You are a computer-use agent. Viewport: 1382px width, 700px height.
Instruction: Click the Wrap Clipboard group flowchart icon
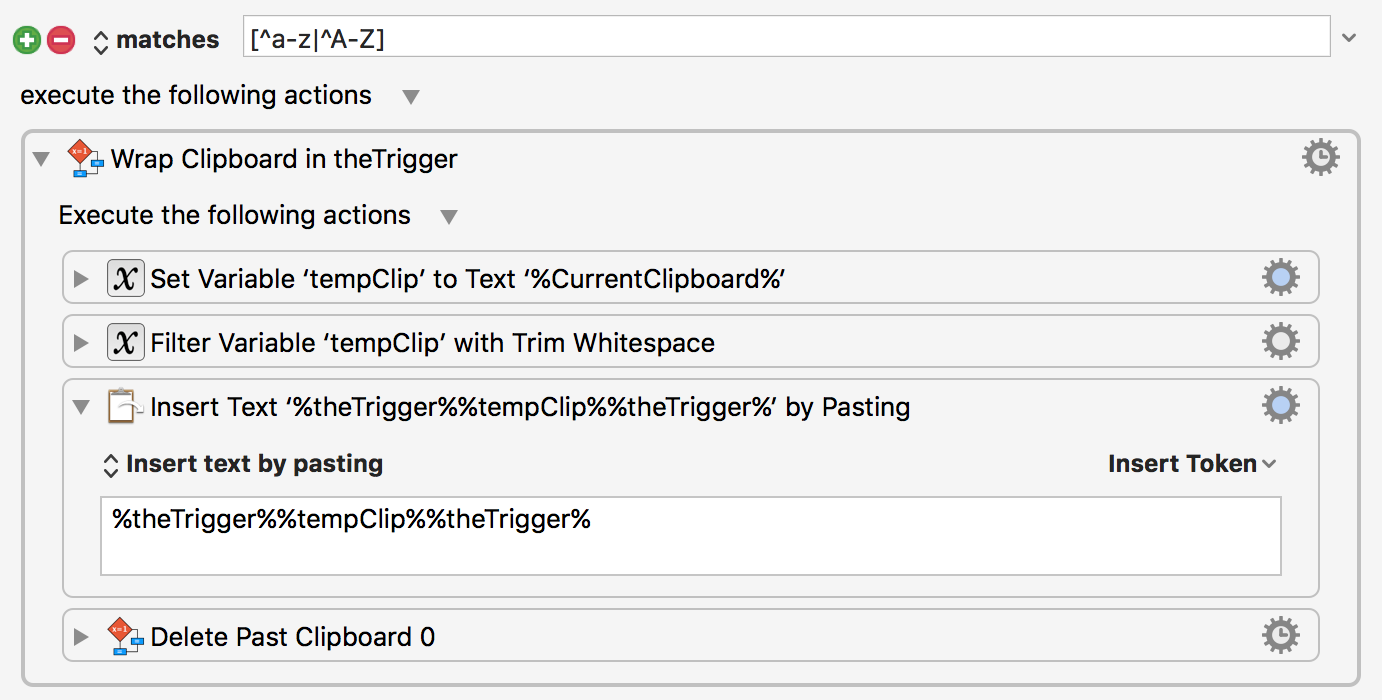[85, 159]
